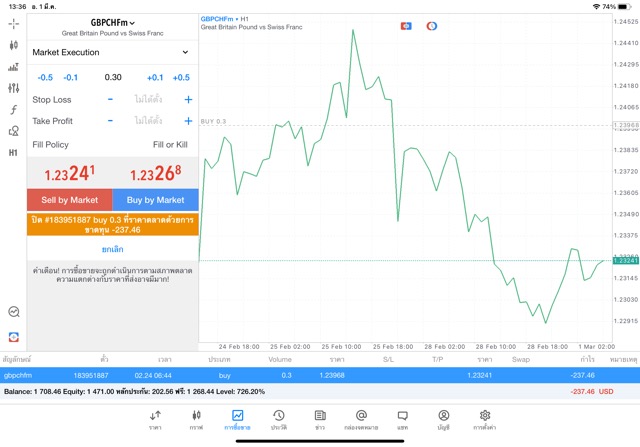Image resolution: width=640 pixels, height=447 pixels.
Task: Tap the BUY 0.3 order line label on chart
Action: (213, 121)
